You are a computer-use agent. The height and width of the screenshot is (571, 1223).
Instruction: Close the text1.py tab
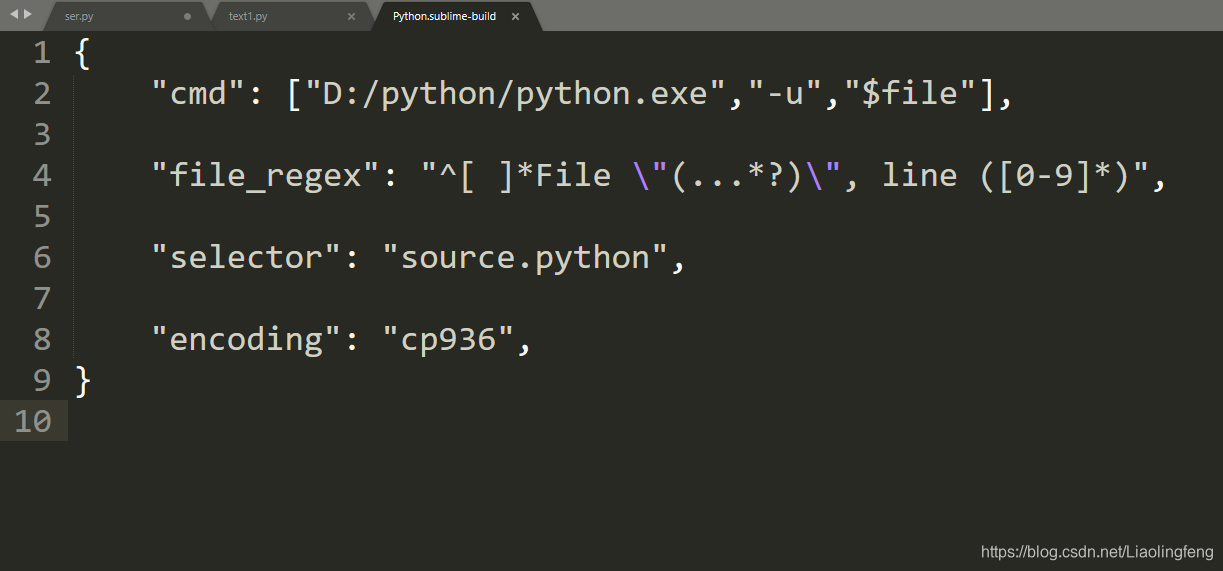pyautogui.click(x=351, y=16)
